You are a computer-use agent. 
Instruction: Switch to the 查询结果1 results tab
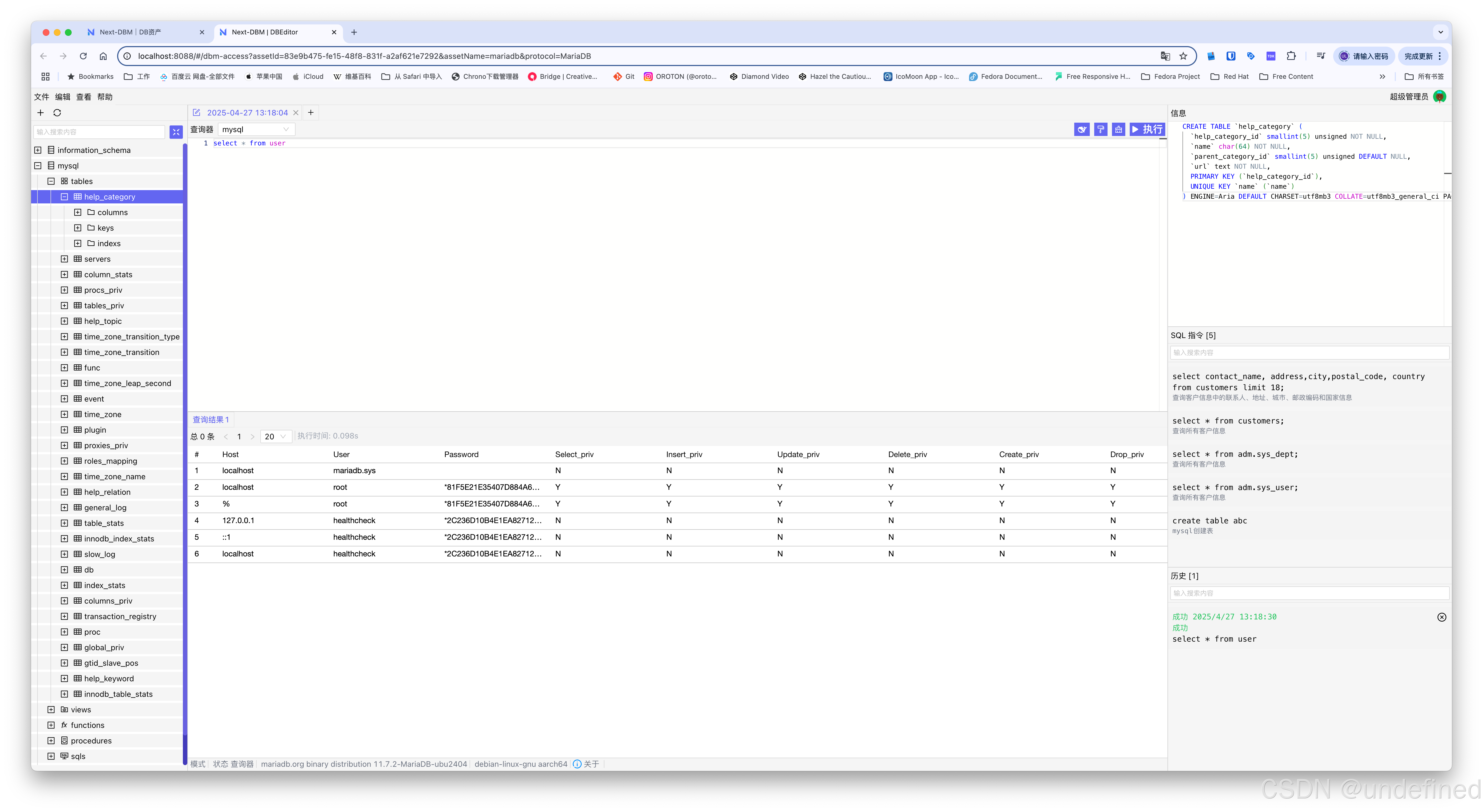point(211,420)
